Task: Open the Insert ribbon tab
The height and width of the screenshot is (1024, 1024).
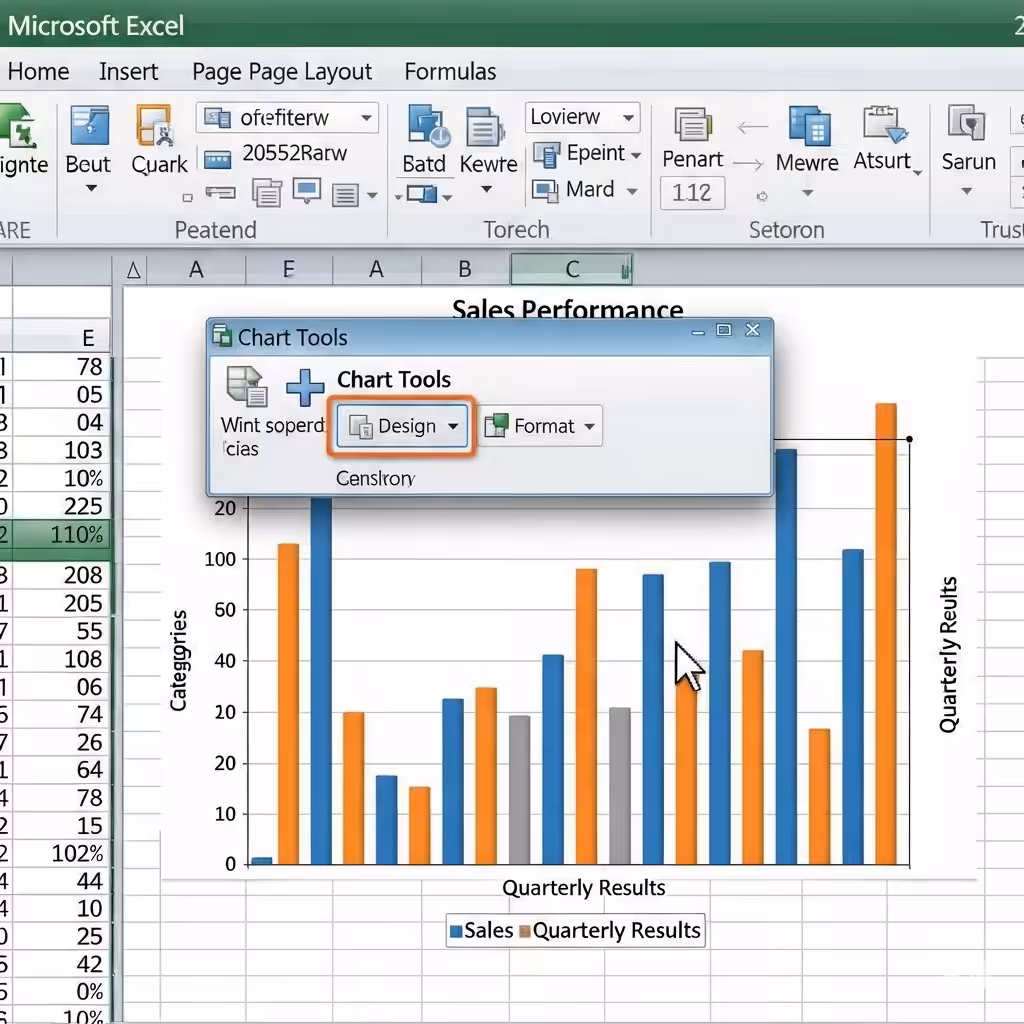Action: point(129,71)
